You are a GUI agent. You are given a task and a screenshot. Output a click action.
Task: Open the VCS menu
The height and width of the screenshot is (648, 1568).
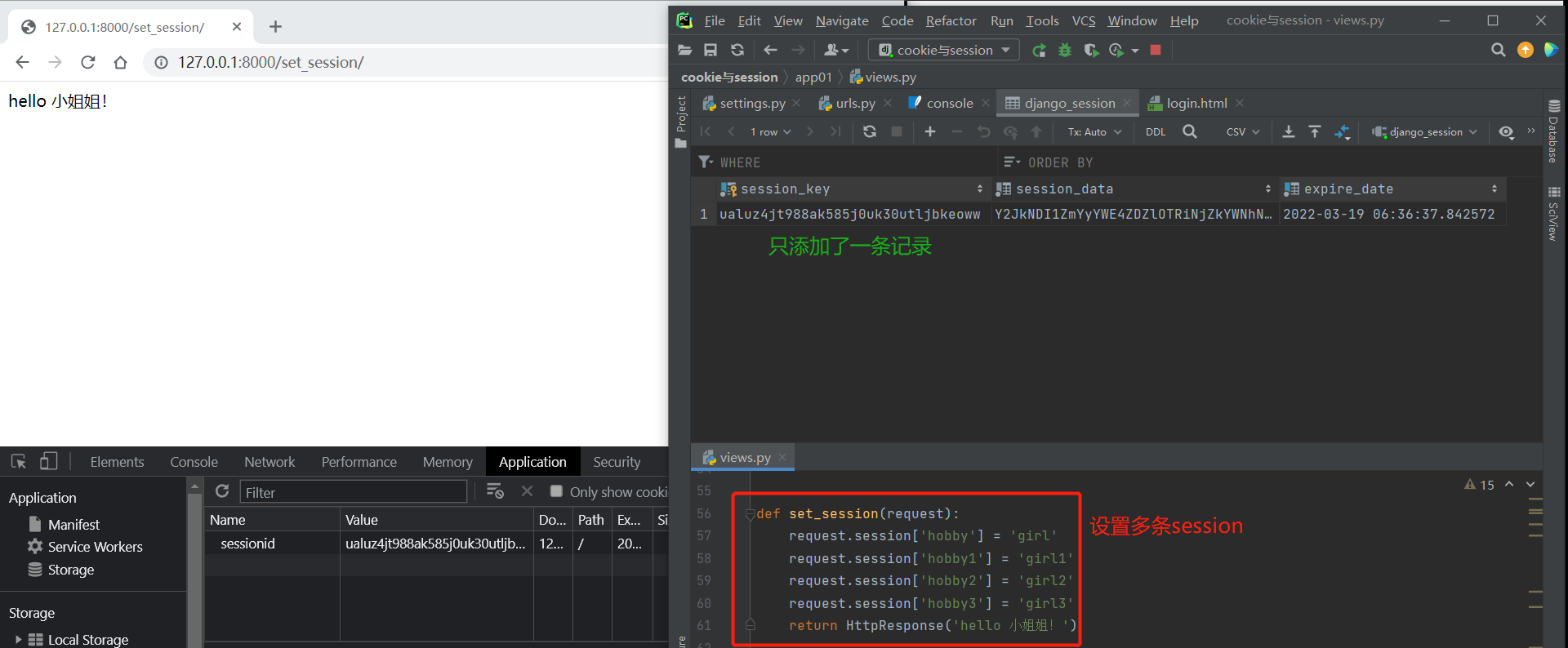tap(1084, 20)
